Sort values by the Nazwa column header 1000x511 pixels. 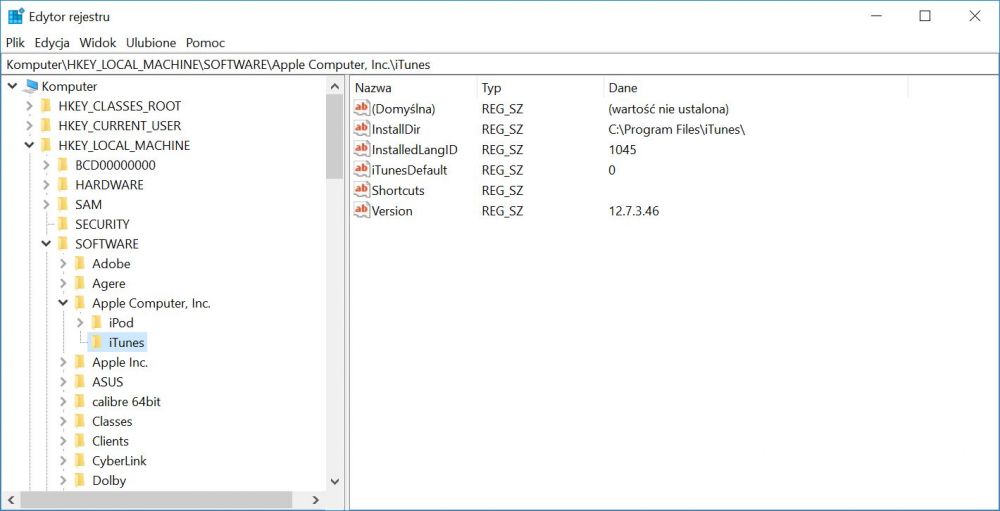coord(413,88)
